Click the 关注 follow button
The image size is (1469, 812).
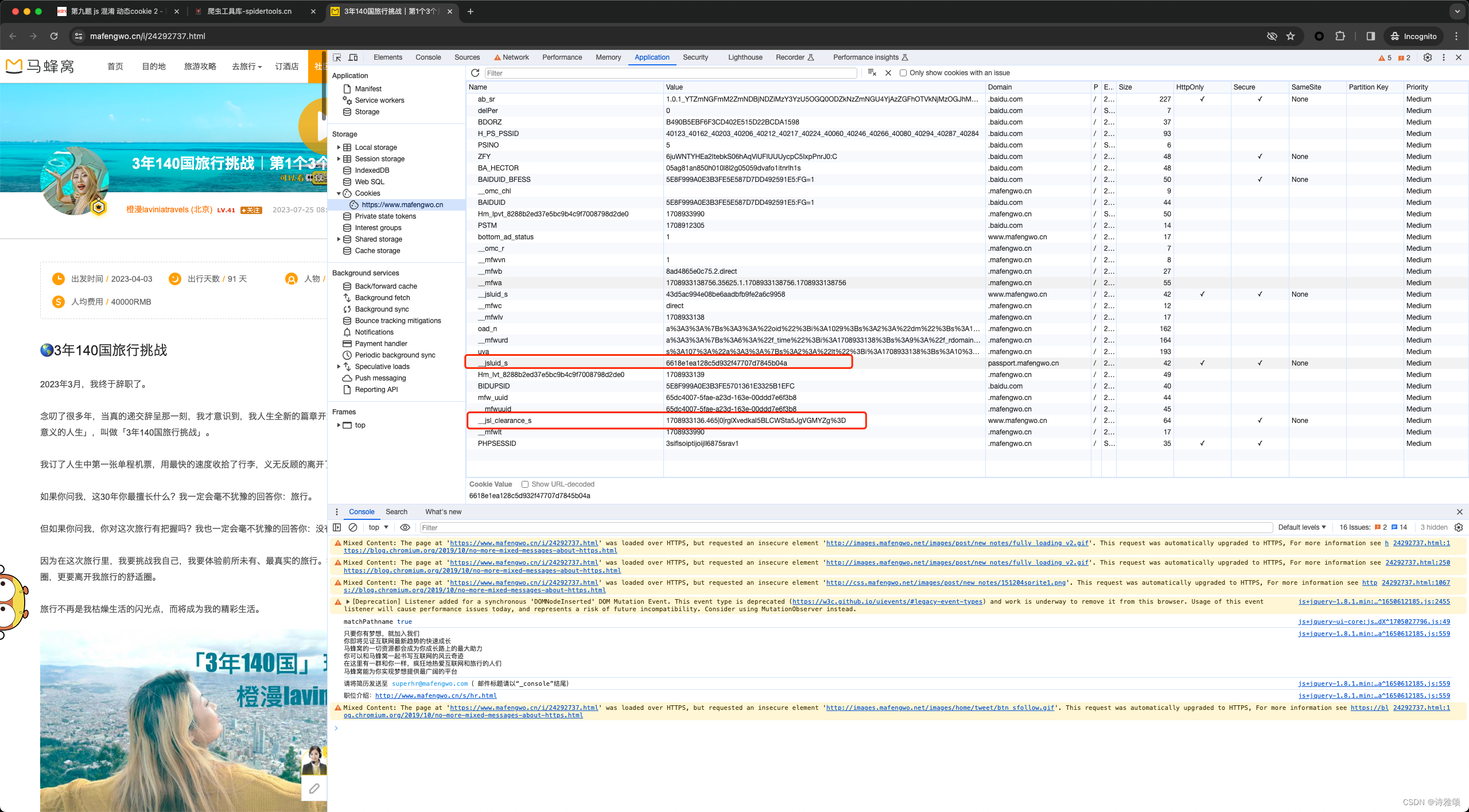[x=251, y=210]
